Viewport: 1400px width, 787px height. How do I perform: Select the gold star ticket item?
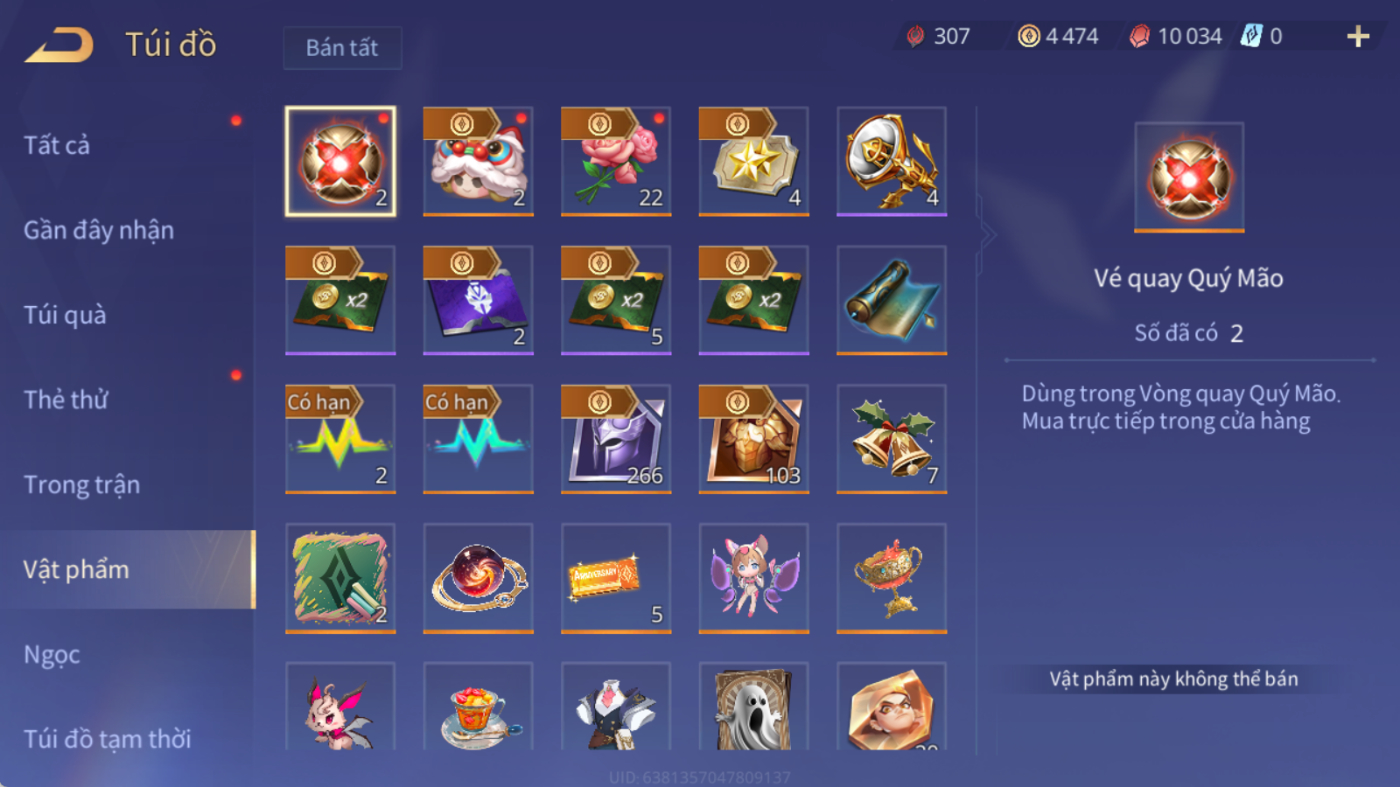pos(754,161)
